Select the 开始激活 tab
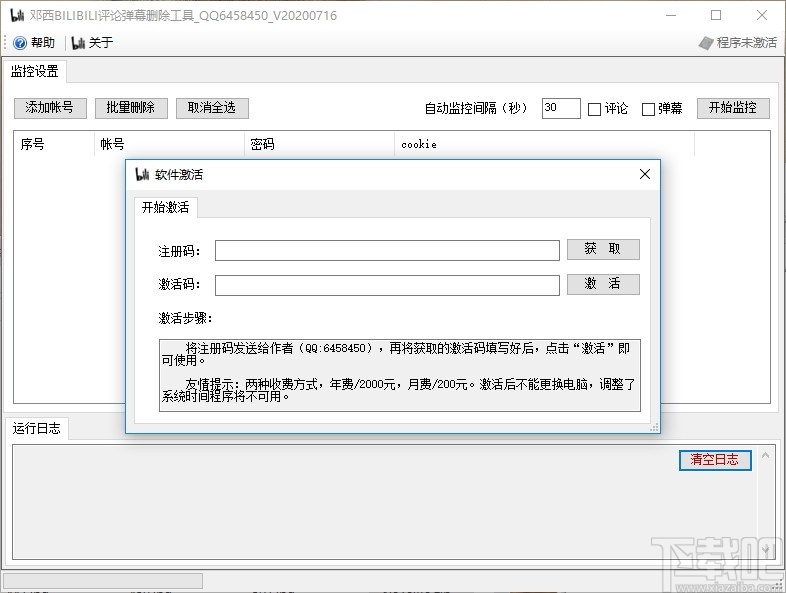The image size is (786, 593). pos(165,207)
